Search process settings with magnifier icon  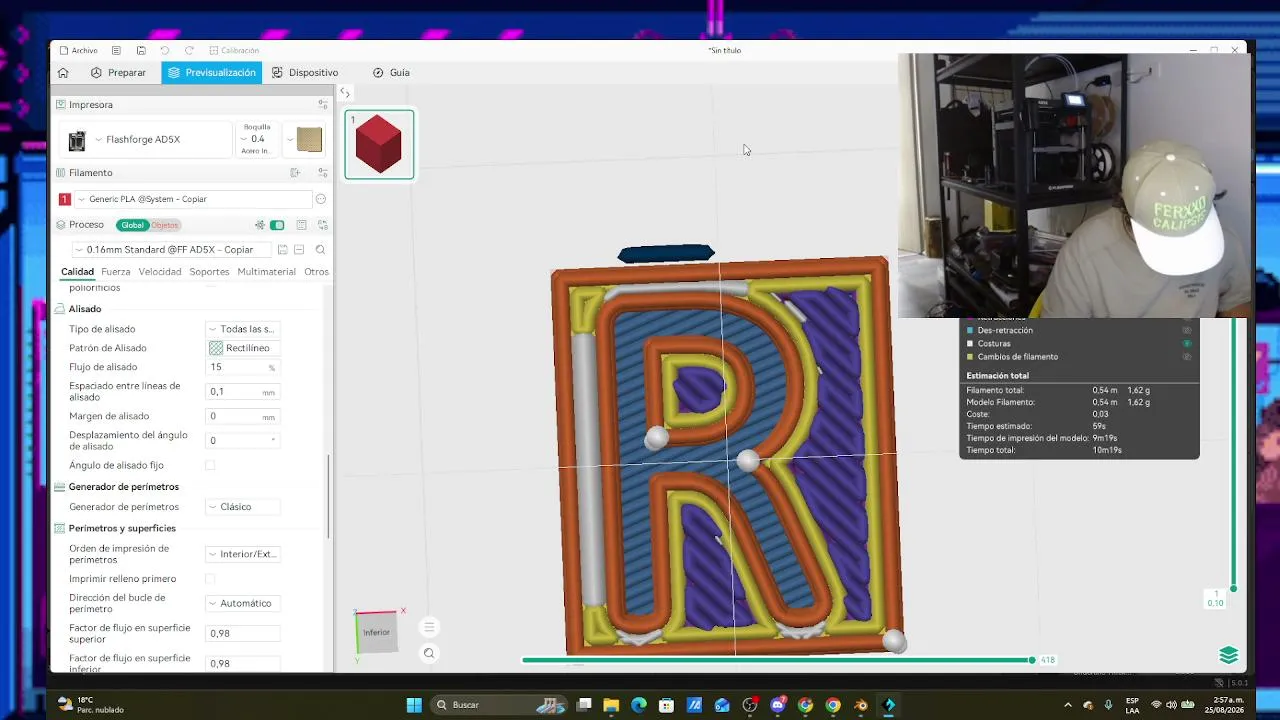320,250
